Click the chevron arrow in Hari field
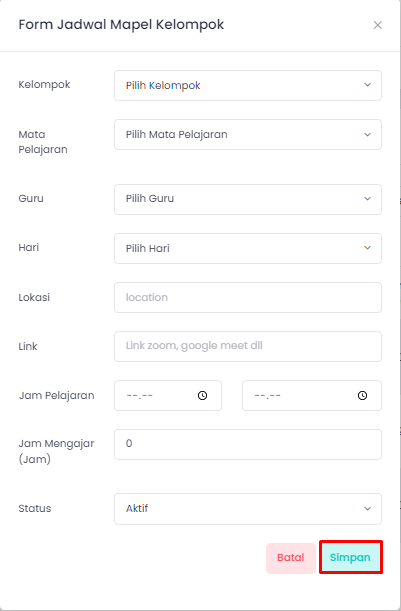The height and width of the screenshot is (611, 401). [x=367, y=248]
